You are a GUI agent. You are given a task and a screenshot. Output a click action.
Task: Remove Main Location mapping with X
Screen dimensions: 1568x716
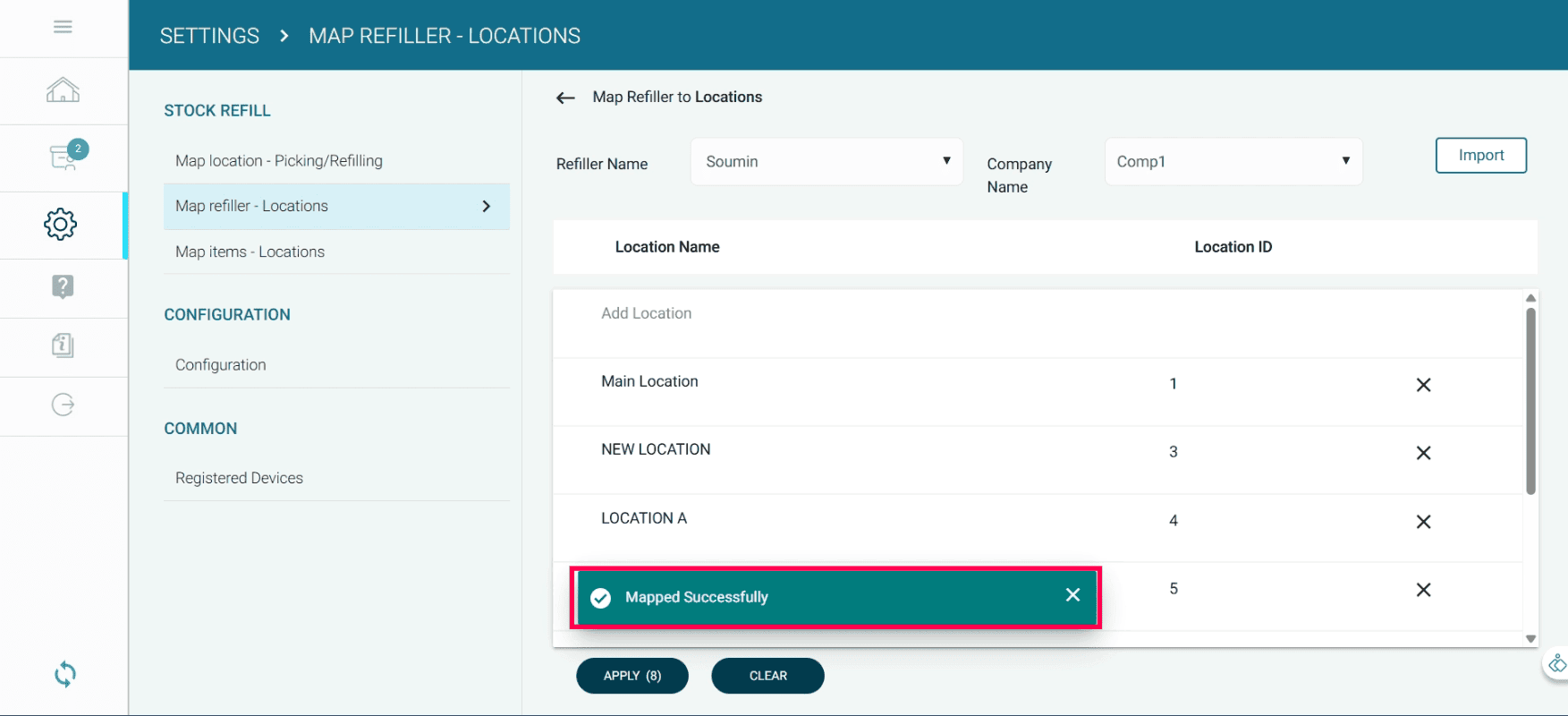pyautogui.click(x=1423, y=385)
